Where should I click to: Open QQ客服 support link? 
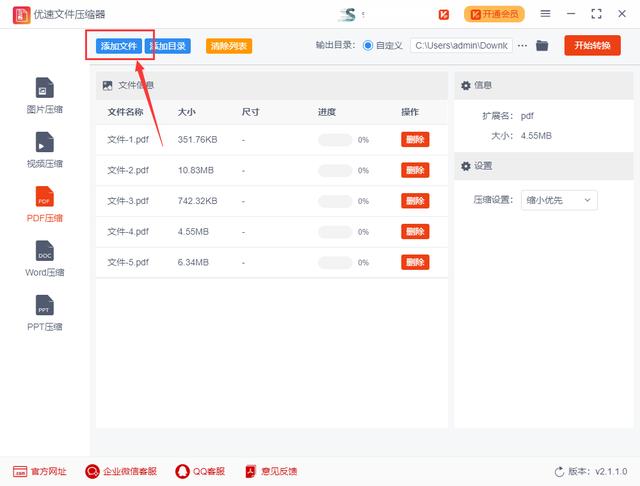click(x=200, y=471)
